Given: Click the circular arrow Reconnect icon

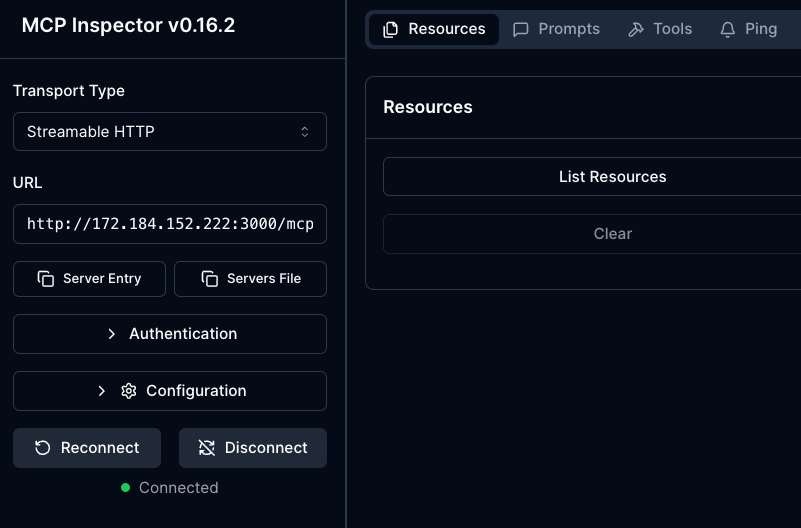Looking at the screenshot, I should (x=43, y=448).
